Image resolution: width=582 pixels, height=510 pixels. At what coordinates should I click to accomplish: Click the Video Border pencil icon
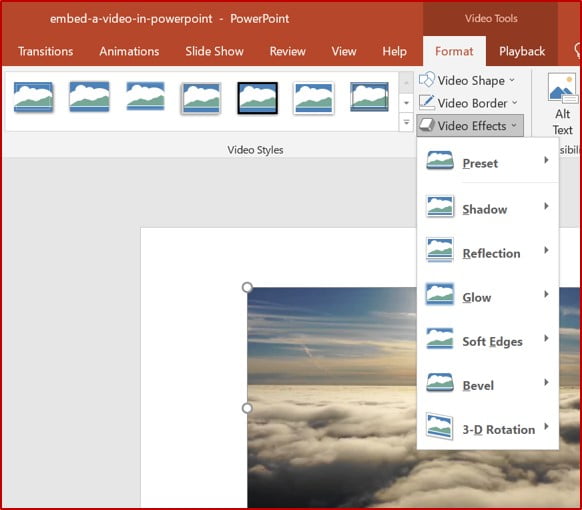click(x=427, y=102)
